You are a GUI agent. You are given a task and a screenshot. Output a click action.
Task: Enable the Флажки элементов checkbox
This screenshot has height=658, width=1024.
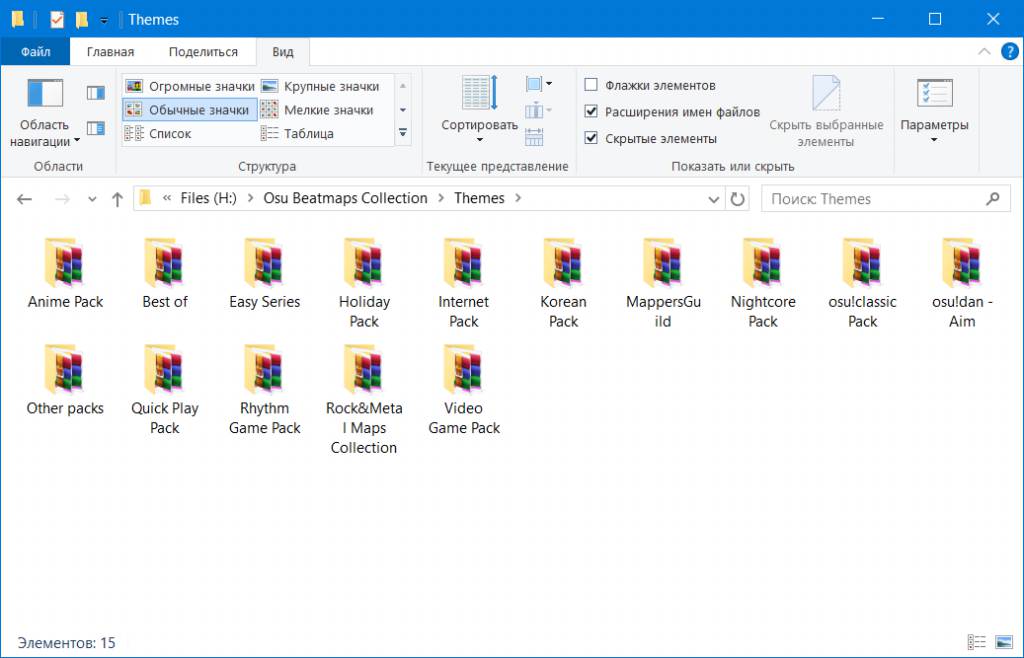(x=591, y=86)
